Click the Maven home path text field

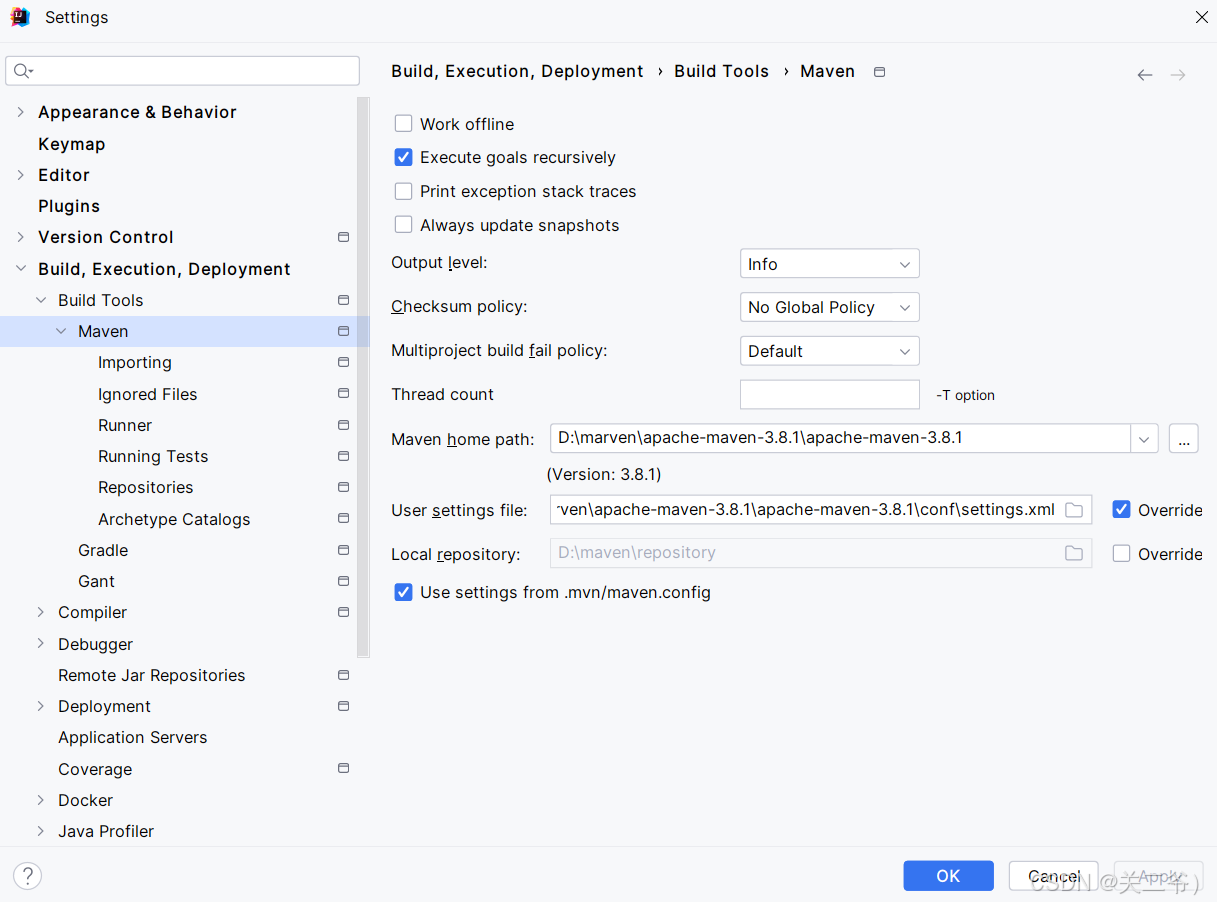841,438
